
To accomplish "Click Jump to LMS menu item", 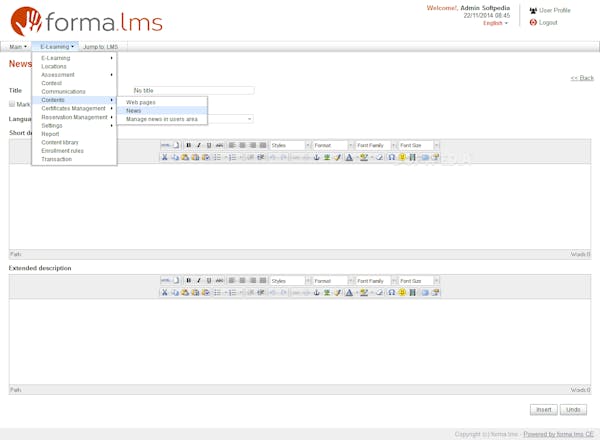I will coord(100,47).
